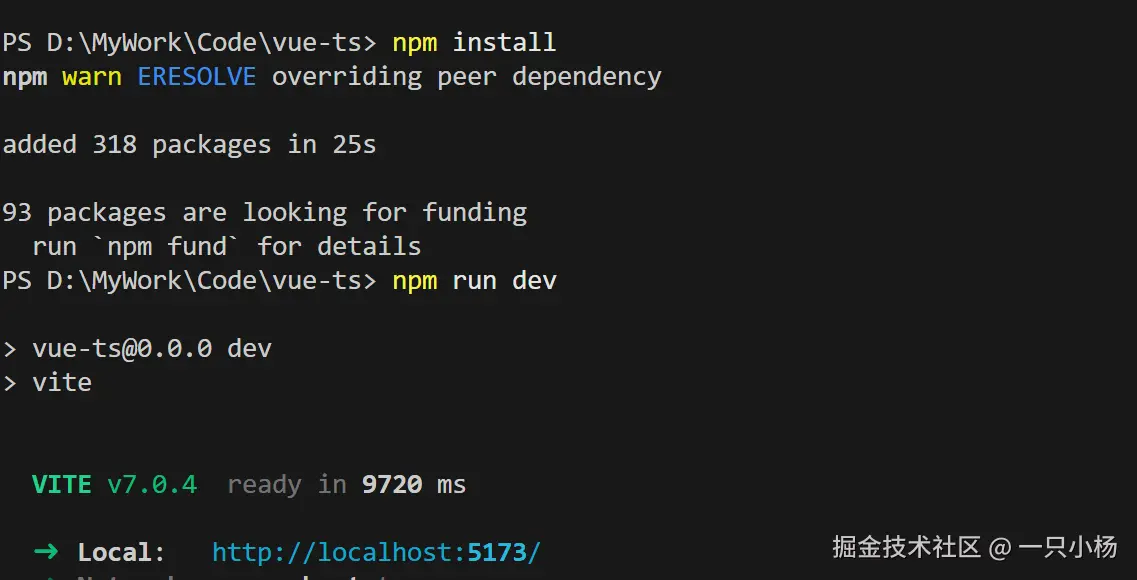Click the 'npm run dev' command text
1137x580 pixels.
click(x=474, y=280)
